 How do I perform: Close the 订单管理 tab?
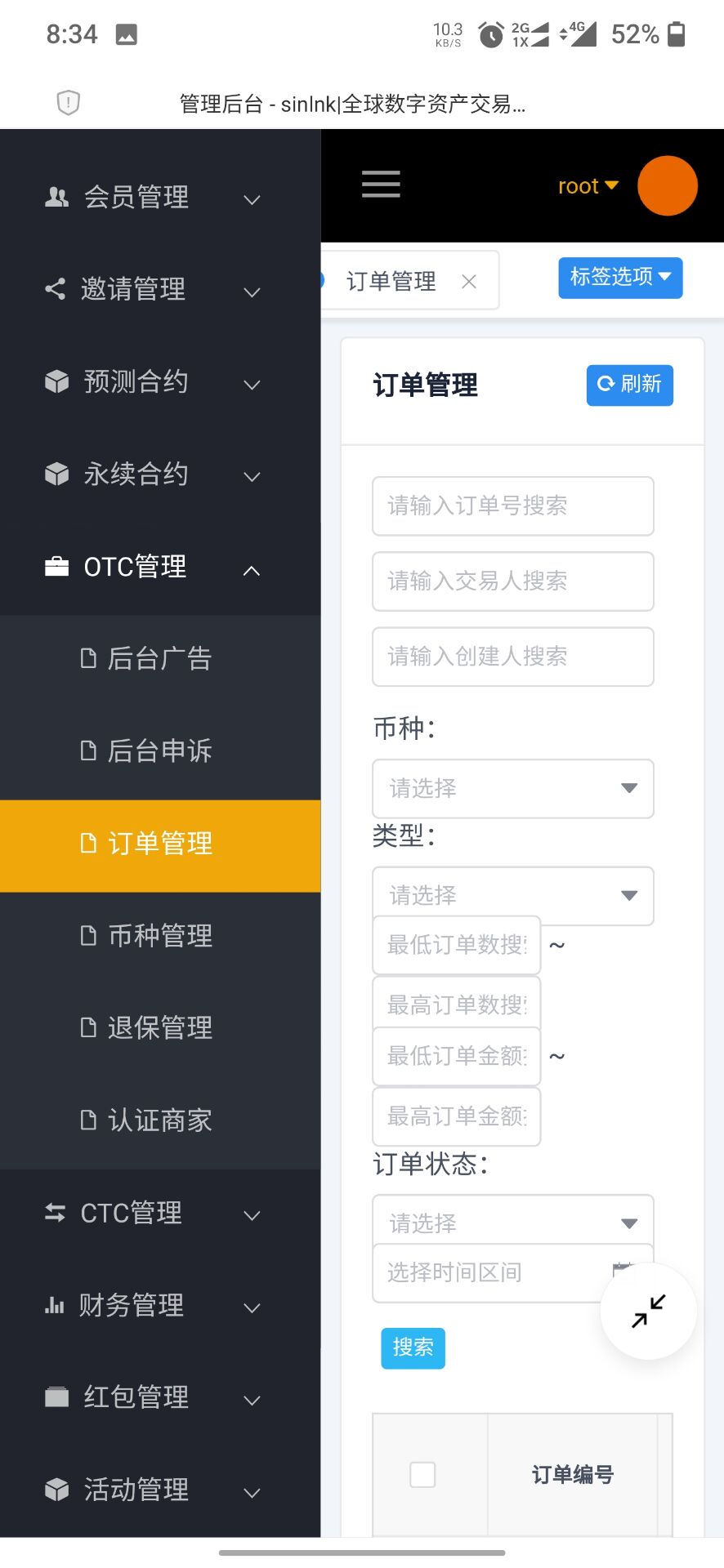click(469, 282)
